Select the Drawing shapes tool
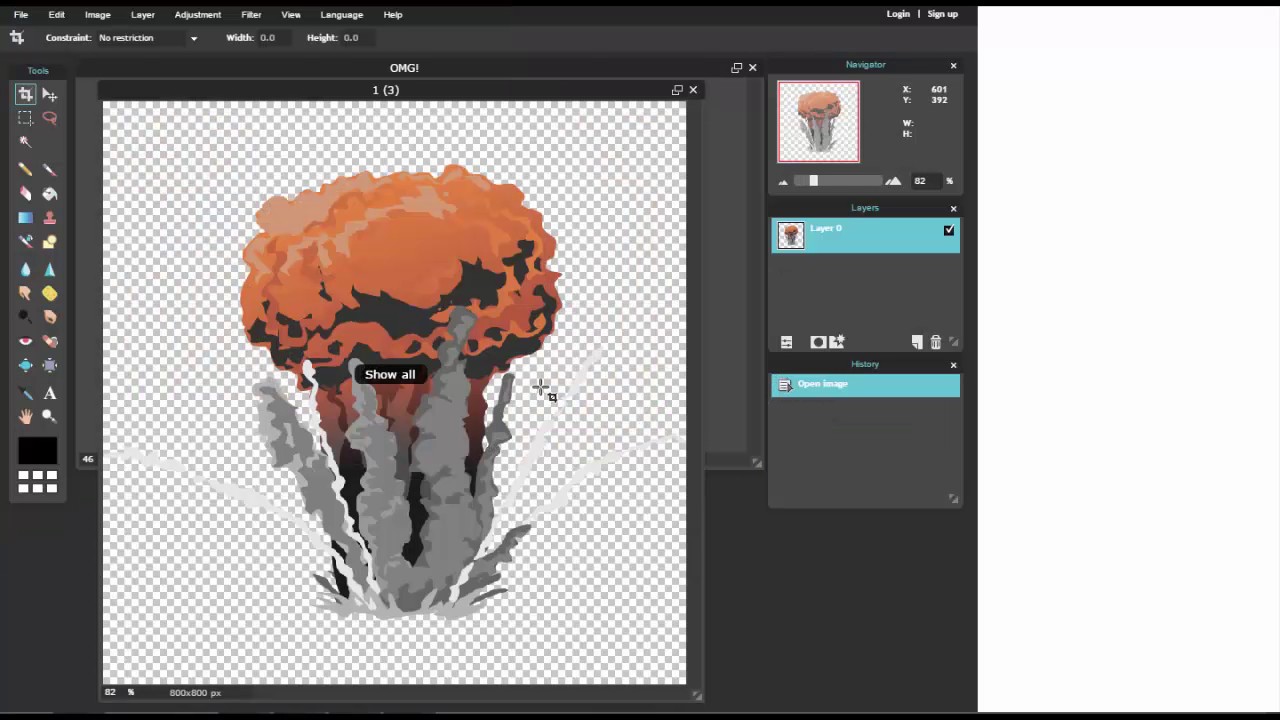This screenshot has height=720, width=1280. click(50, 242)
